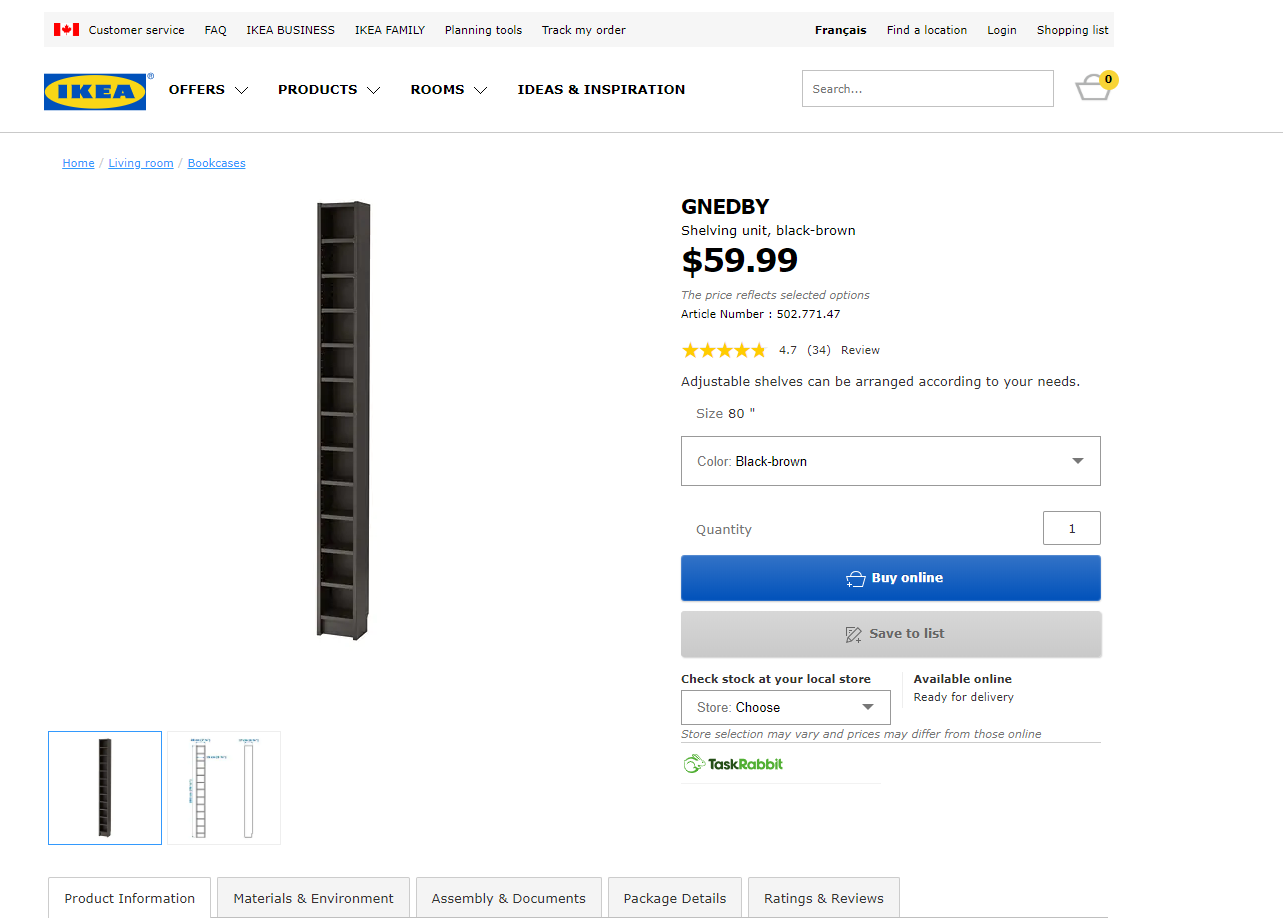Click the product search field
The image size is (1283, 918).
(927, 89)
